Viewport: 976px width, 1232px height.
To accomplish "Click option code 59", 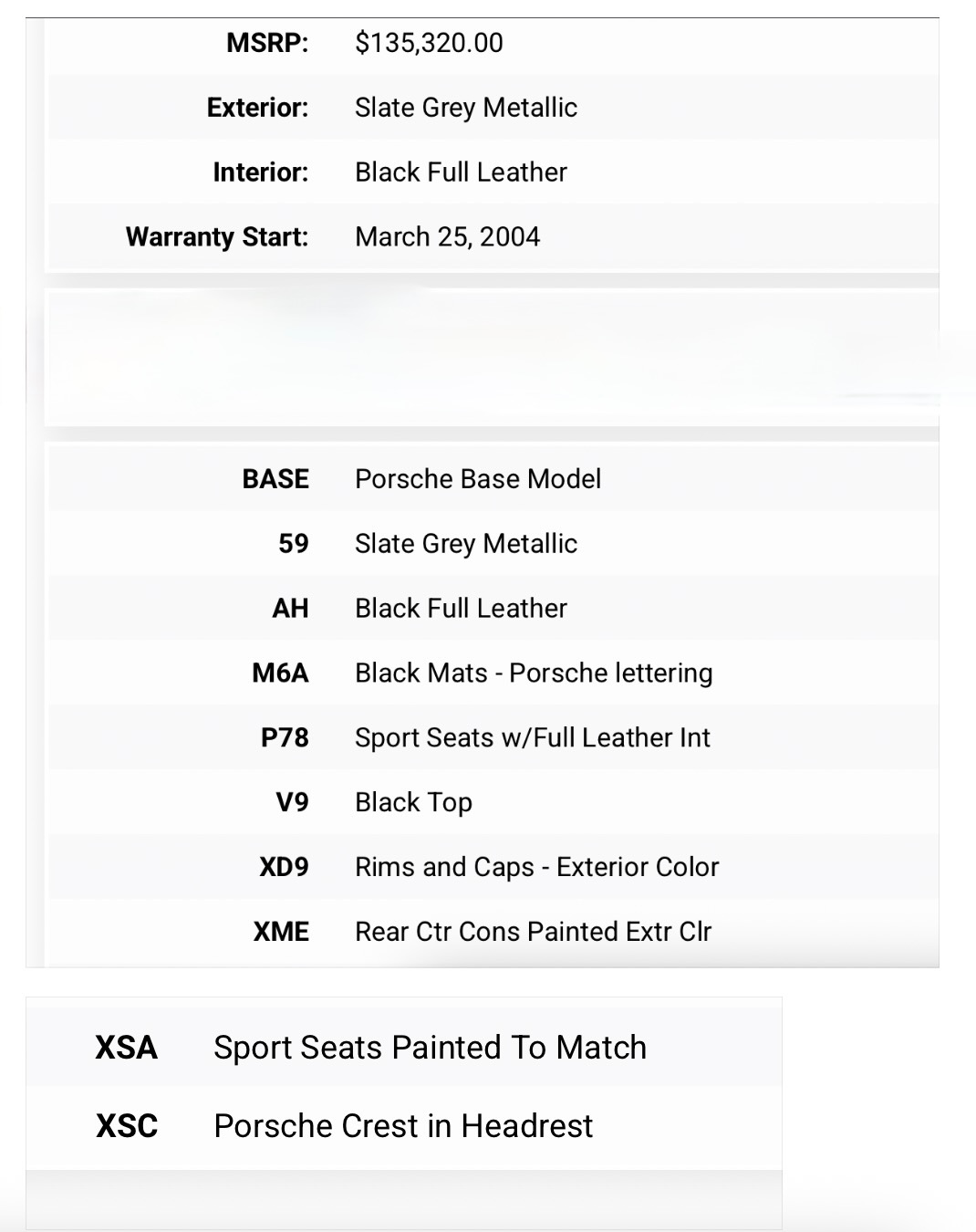I will [293, 544].
